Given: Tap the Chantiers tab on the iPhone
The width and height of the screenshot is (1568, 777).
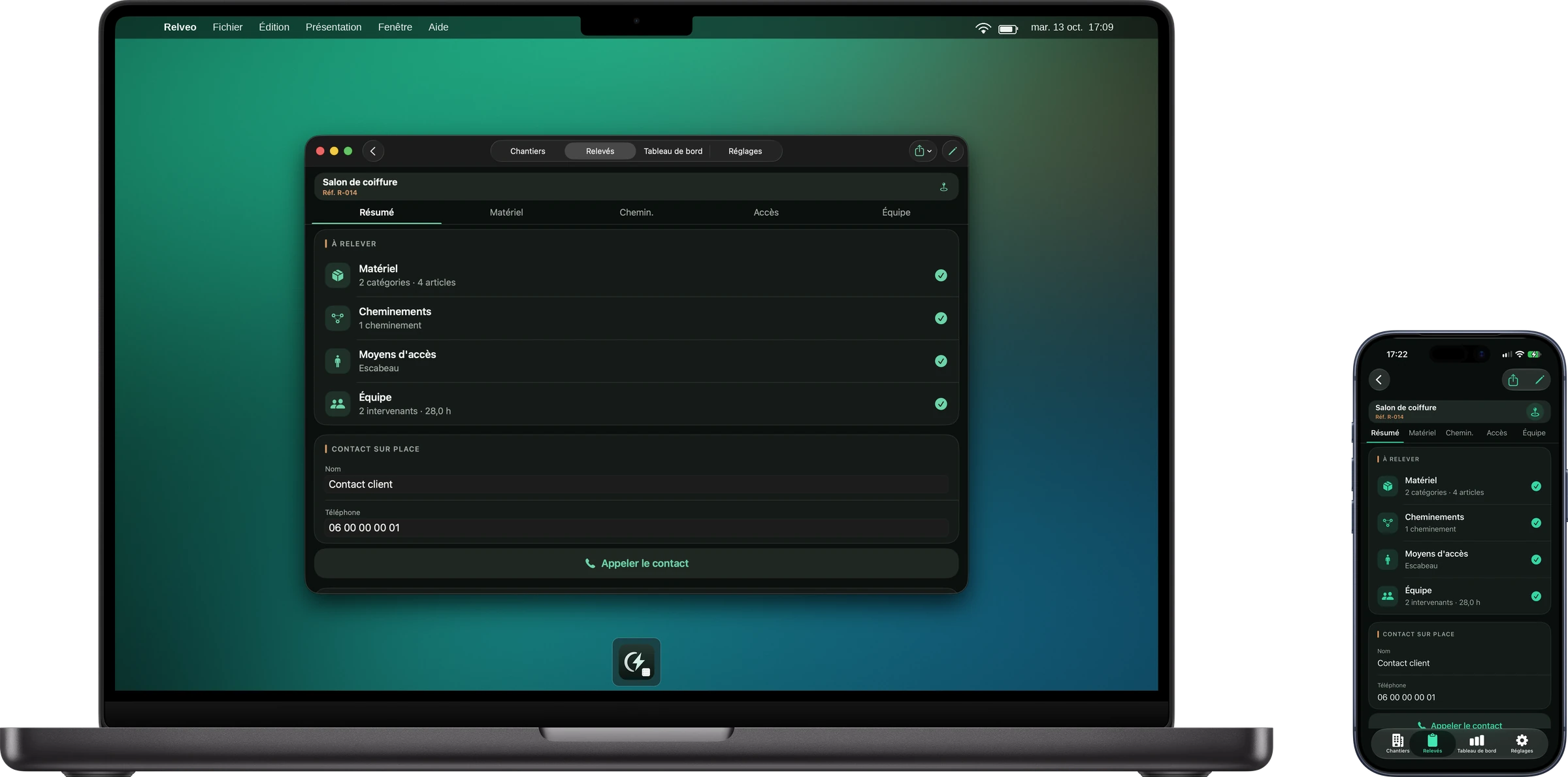Looking at the screenshot, I should point(1397,743).
